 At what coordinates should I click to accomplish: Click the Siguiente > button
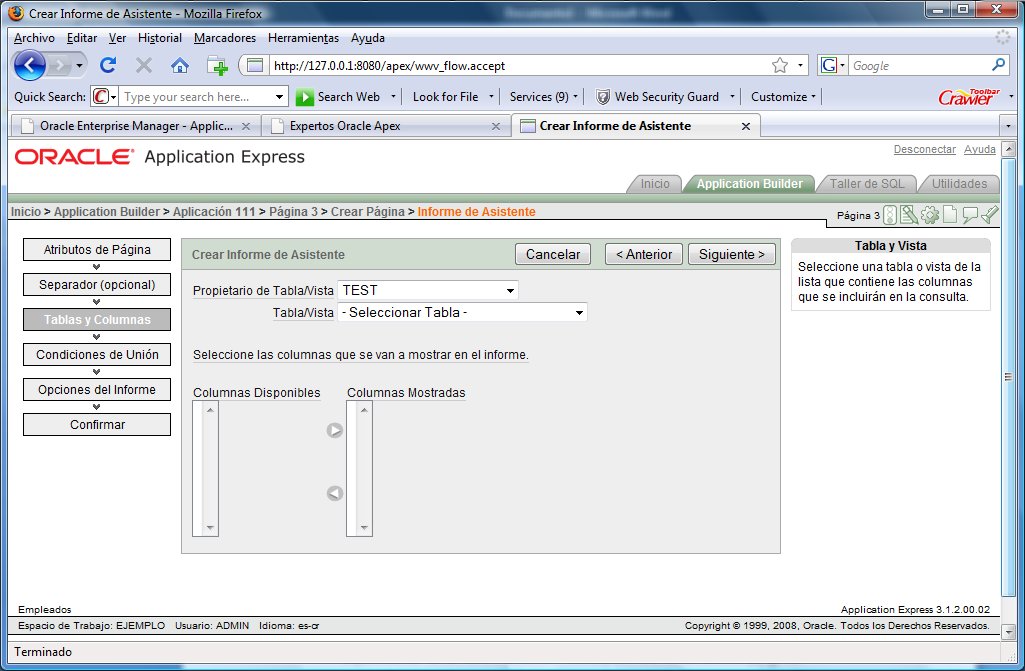731,254
